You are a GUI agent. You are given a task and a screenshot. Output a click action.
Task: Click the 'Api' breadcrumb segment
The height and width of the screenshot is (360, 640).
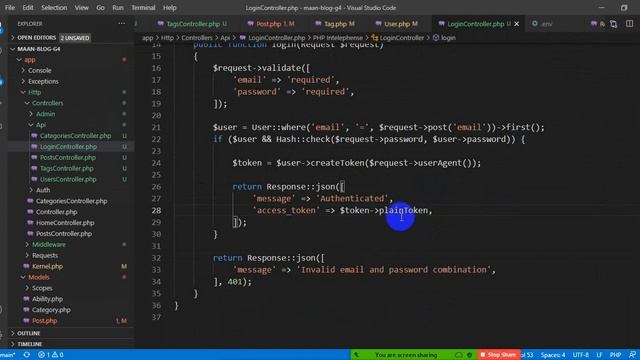coord(225,38)
